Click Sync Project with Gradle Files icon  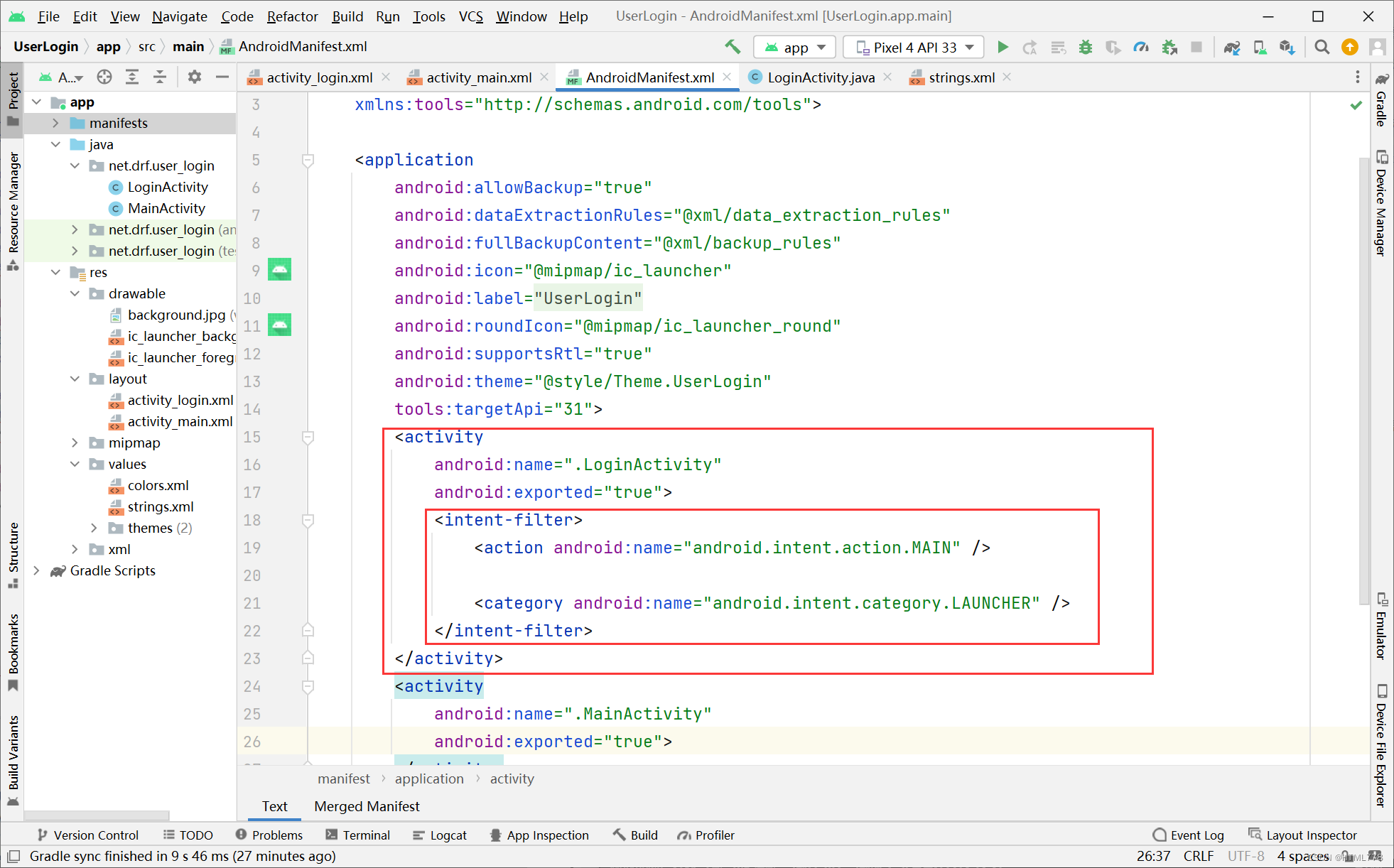point(1232,47)
